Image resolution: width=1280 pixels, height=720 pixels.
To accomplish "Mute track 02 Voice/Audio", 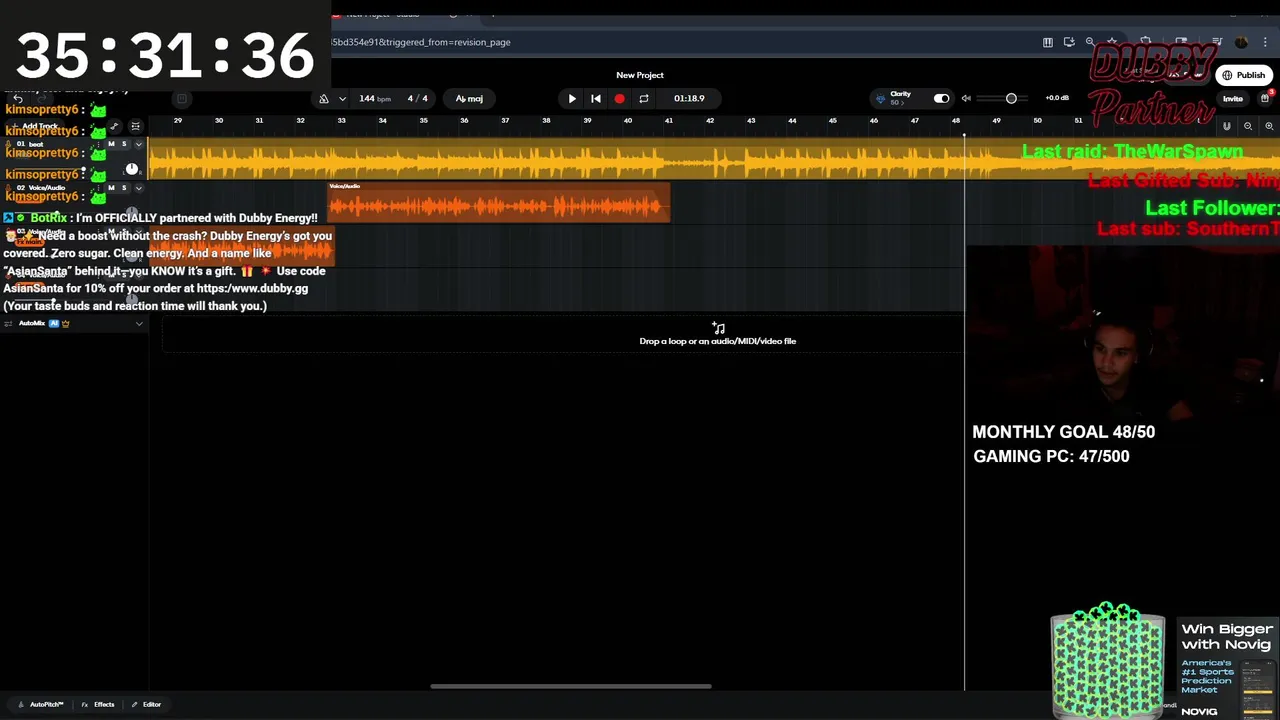I will tap(111, 188).
